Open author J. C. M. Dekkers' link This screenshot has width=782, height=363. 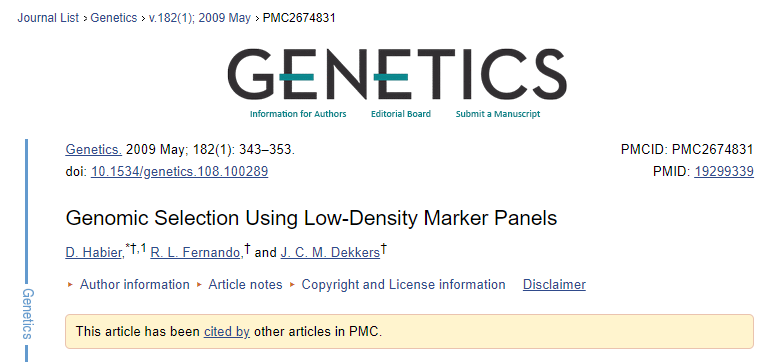330,253
